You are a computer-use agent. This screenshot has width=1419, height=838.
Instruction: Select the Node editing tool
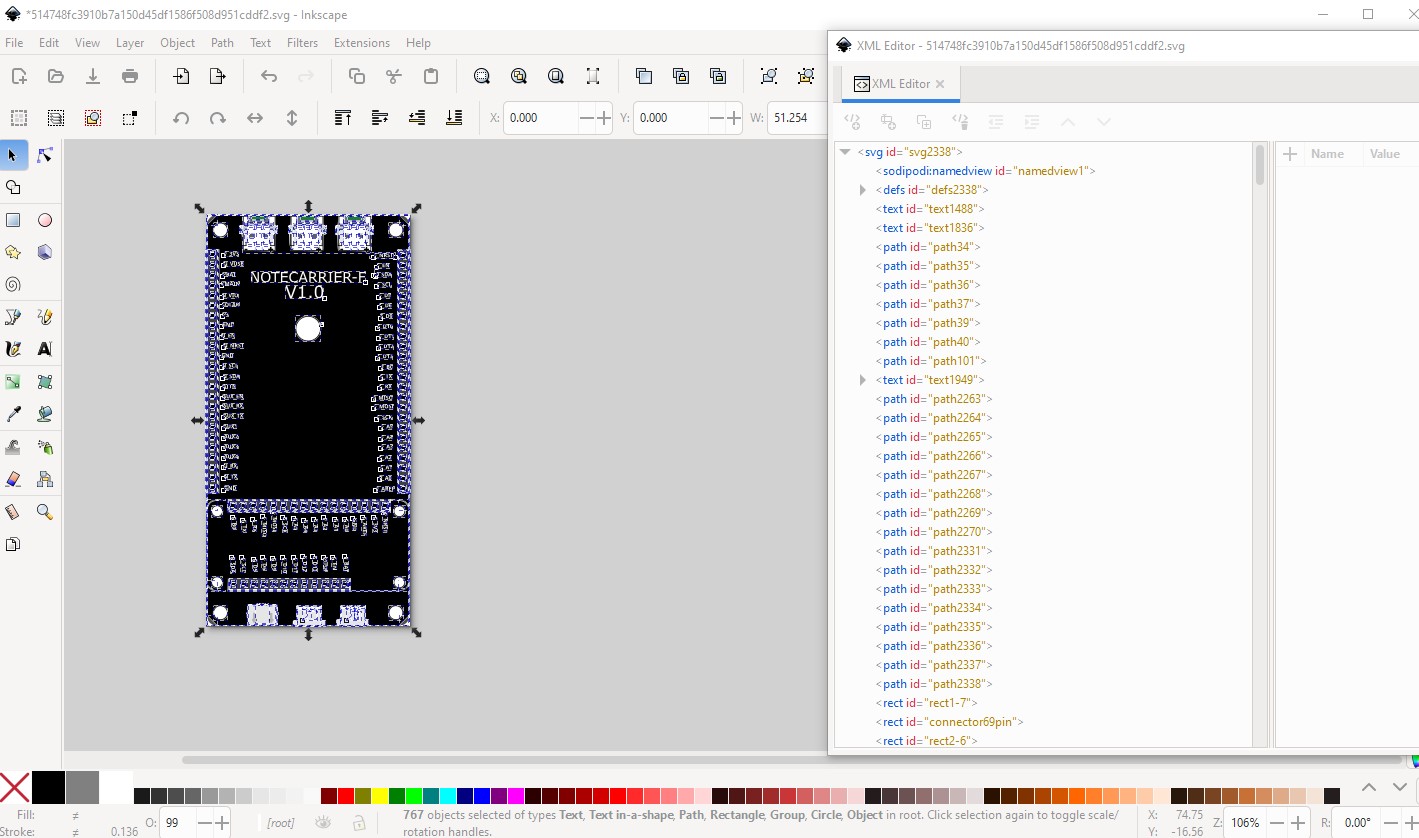[x=45, y=155]
